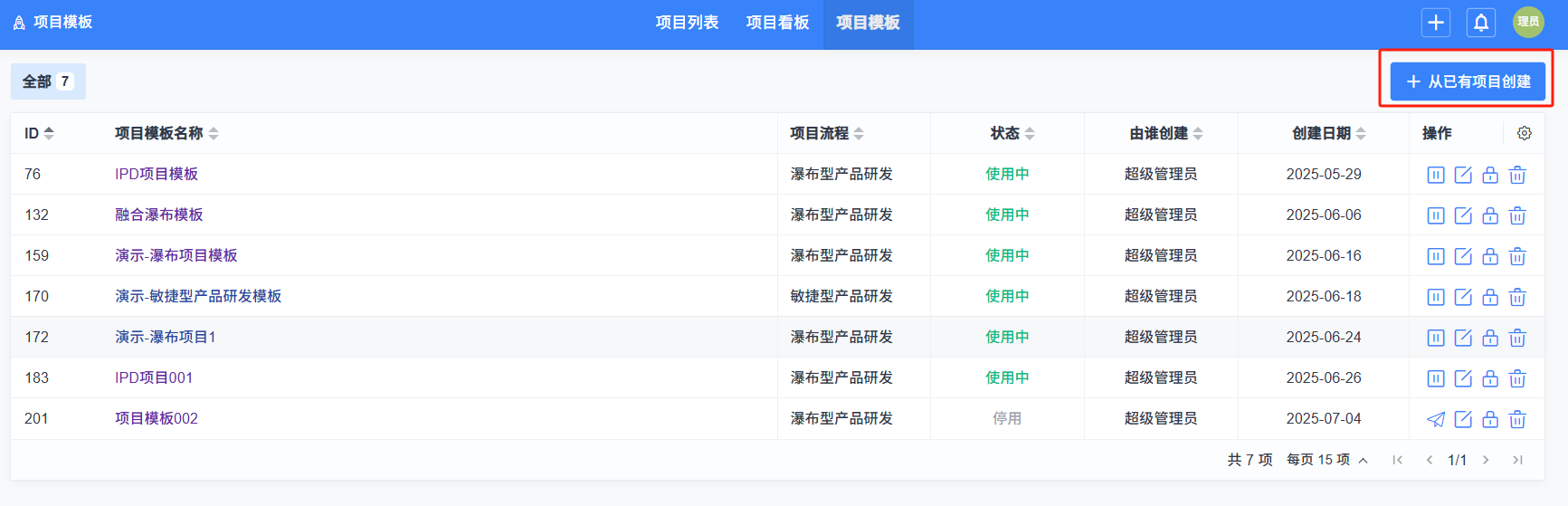Switch to the 项目列表 tab
Screen dimensions: 1568x506
(x=687, y=23)
